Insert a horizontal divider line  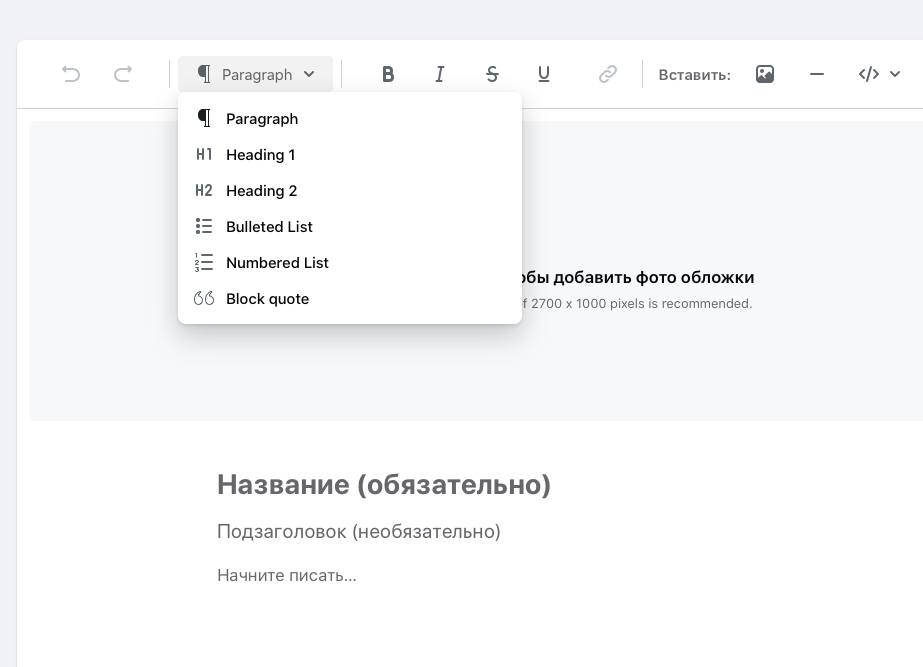tap(817, 74)
